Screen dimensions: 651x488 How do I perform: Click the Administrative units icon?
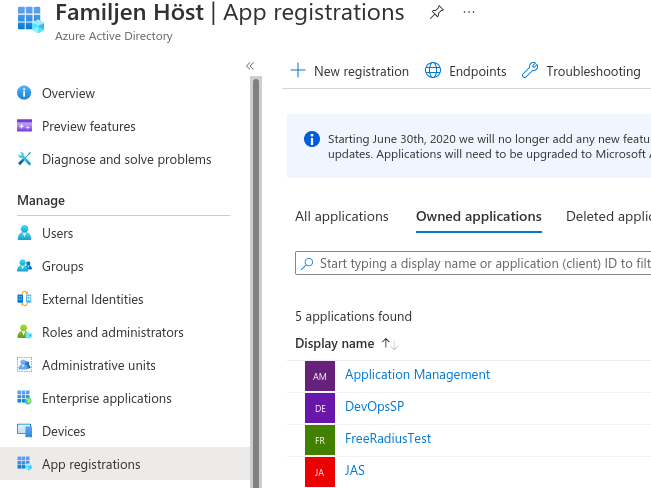[x=24, y=365]
